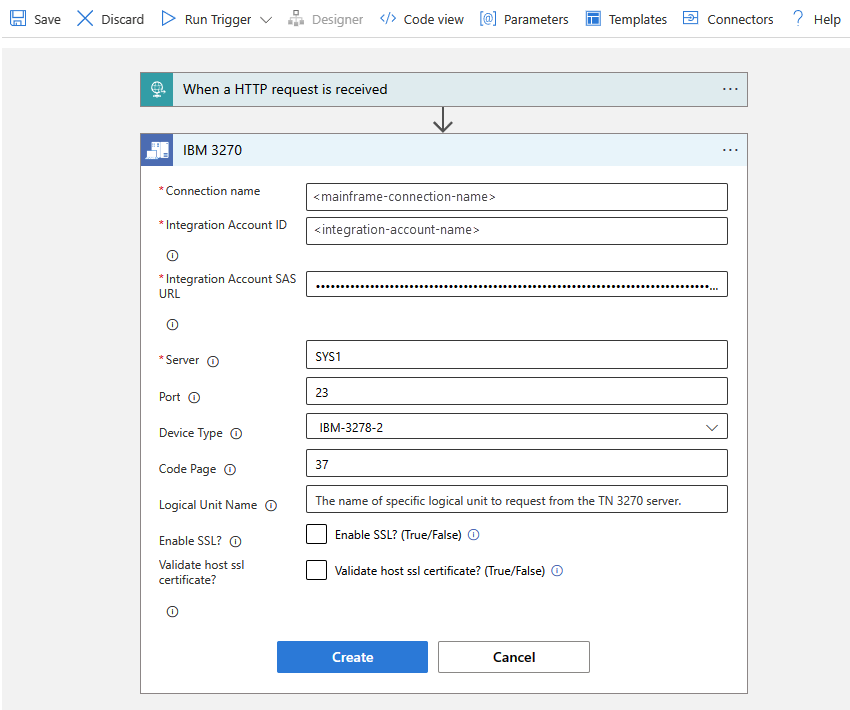Check the Validate host ssl certificate checkbox
Screen dimensions: 850x710
[317, 570]
